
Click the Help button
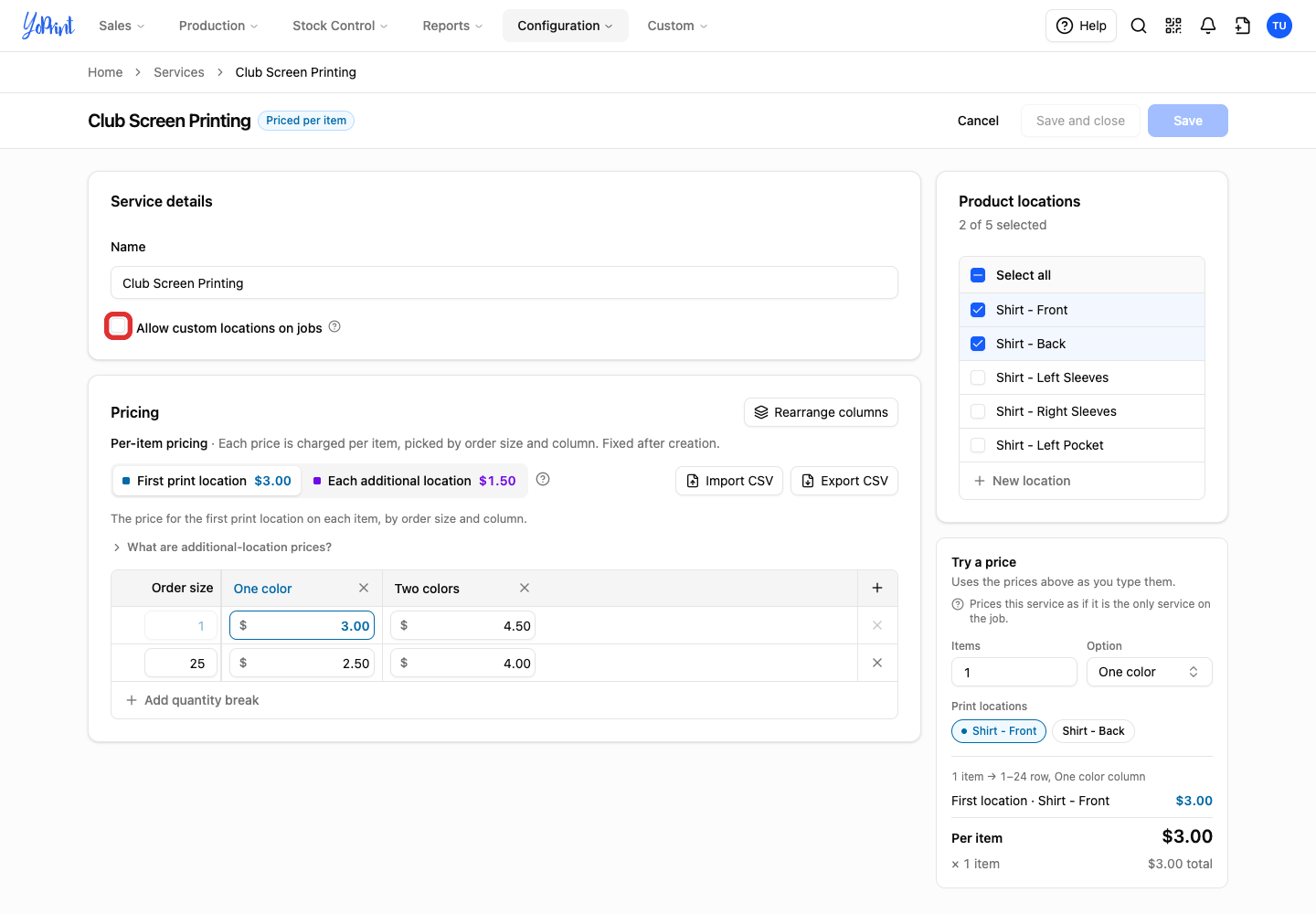1081,26
